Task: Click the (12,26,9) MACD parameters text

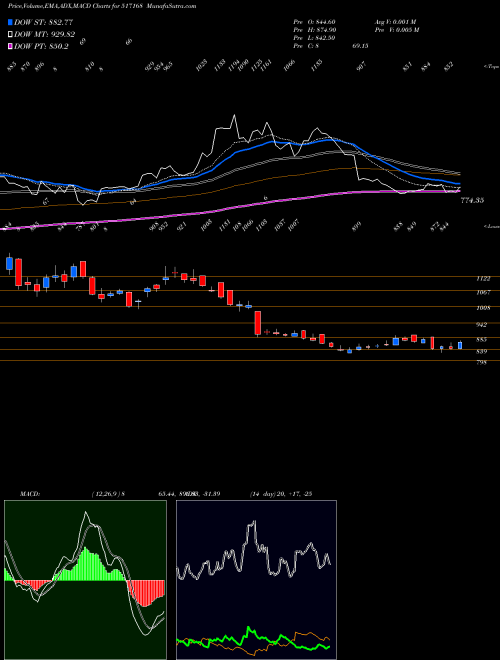Action: 106,494
